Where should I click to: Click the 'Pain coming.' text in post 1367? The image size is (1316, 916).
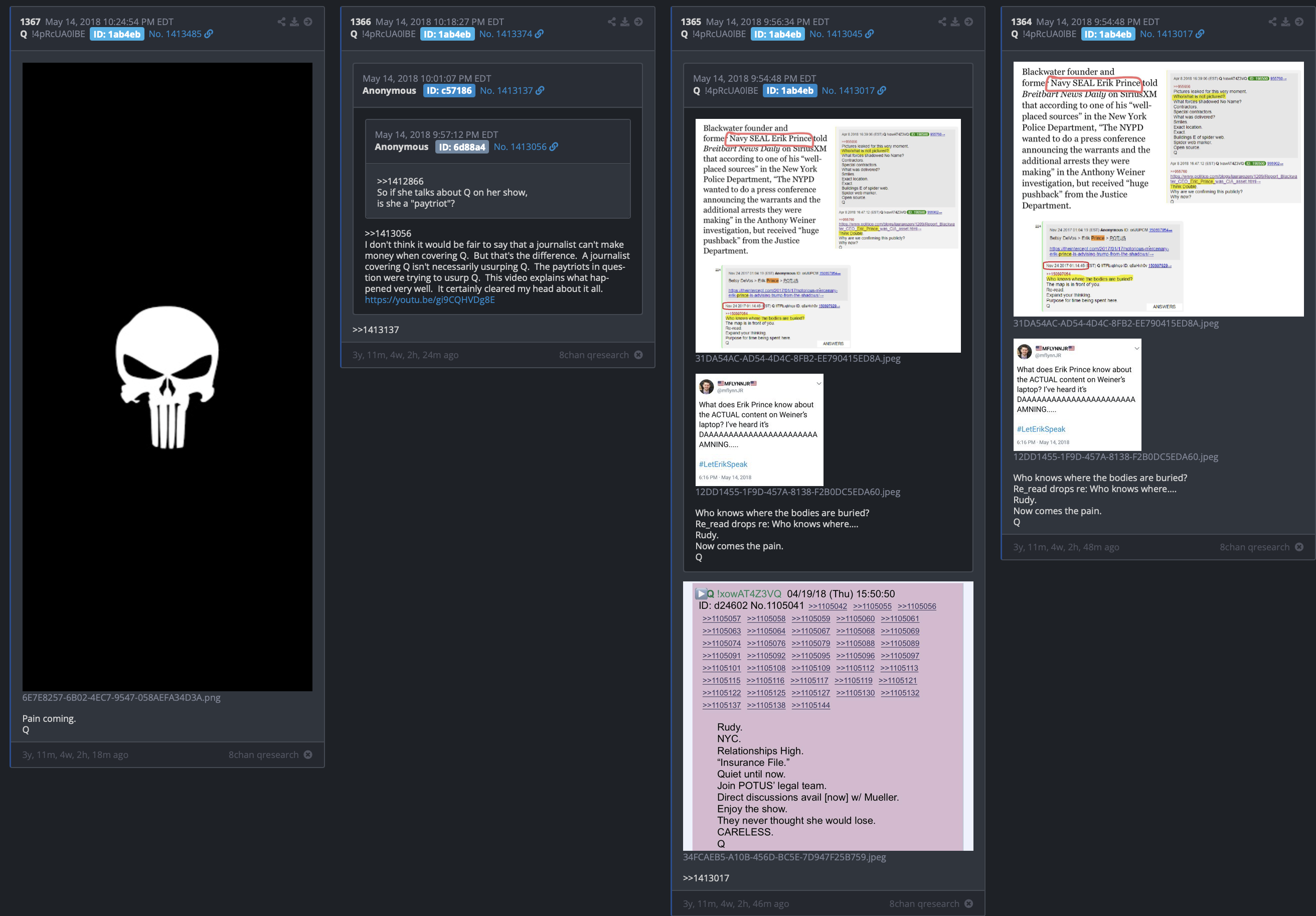pyautogui.click(x=49, y=719)
